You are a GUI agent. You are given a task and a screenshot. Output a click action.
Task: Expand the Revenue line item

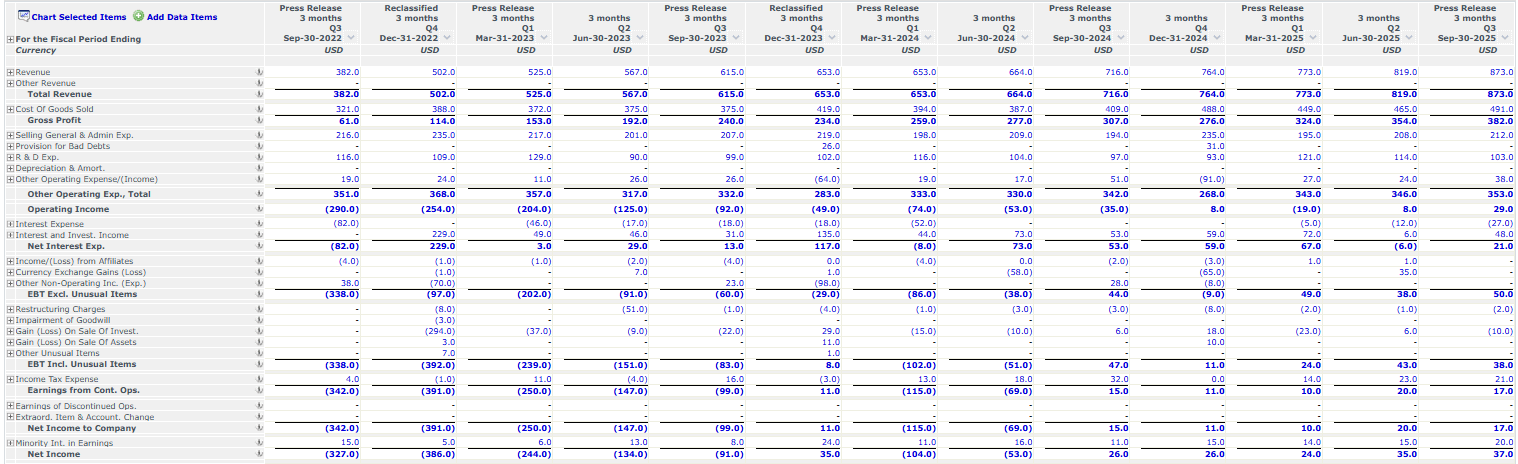point(10,73)
